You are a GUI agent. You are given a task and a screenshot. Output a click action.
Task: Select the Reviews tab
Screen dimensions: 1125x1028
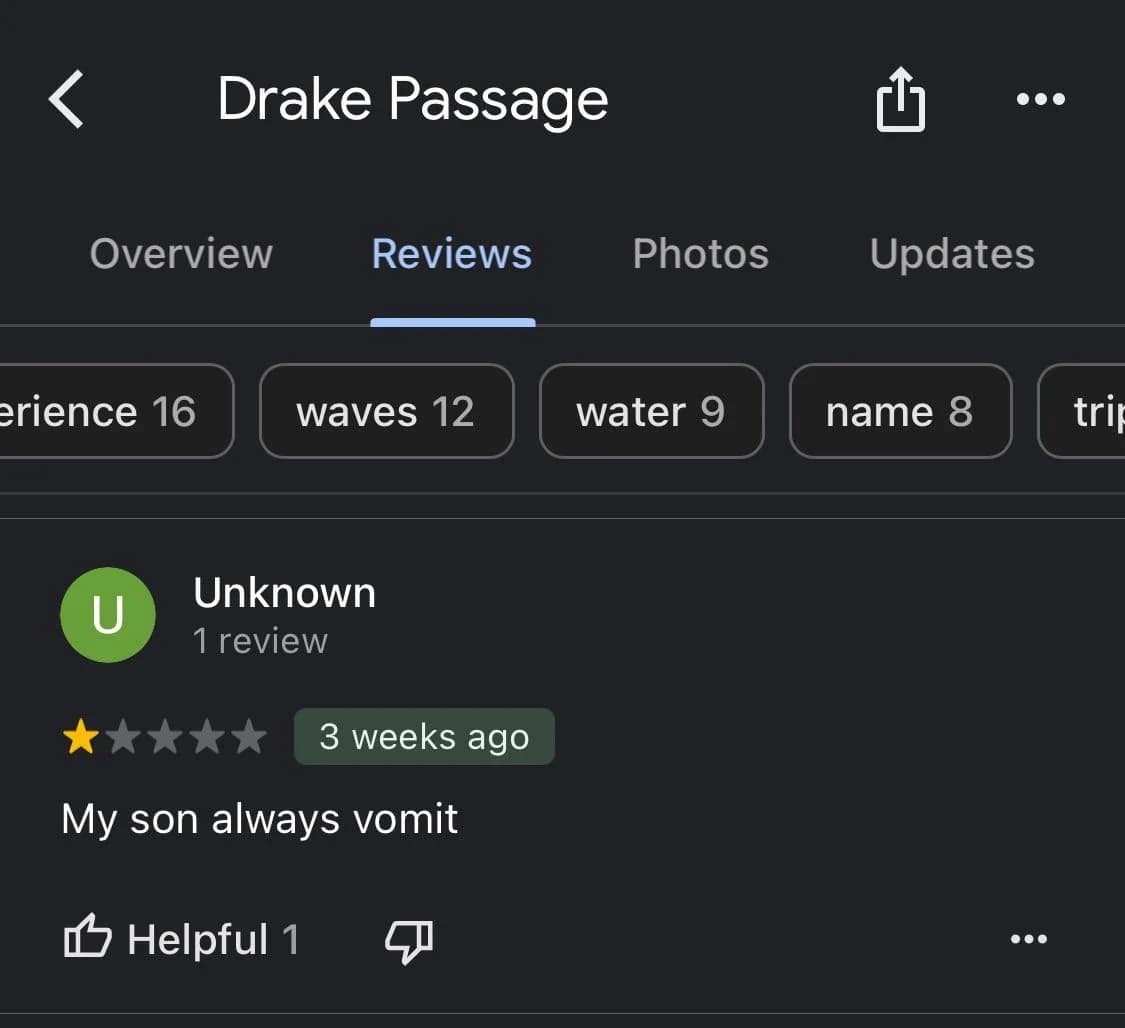[x=452, y=254]
